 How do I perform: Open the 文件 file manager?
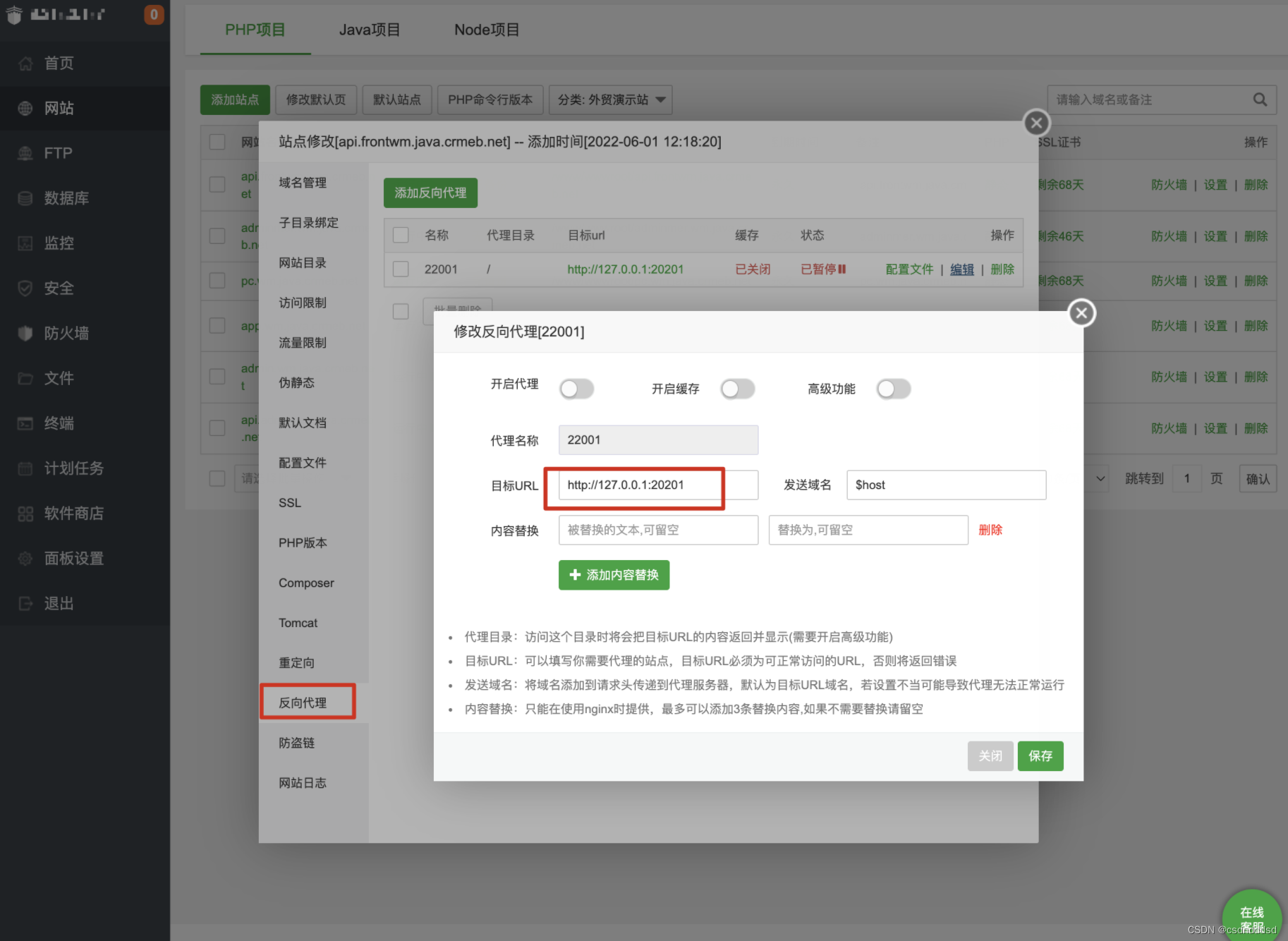59,378
